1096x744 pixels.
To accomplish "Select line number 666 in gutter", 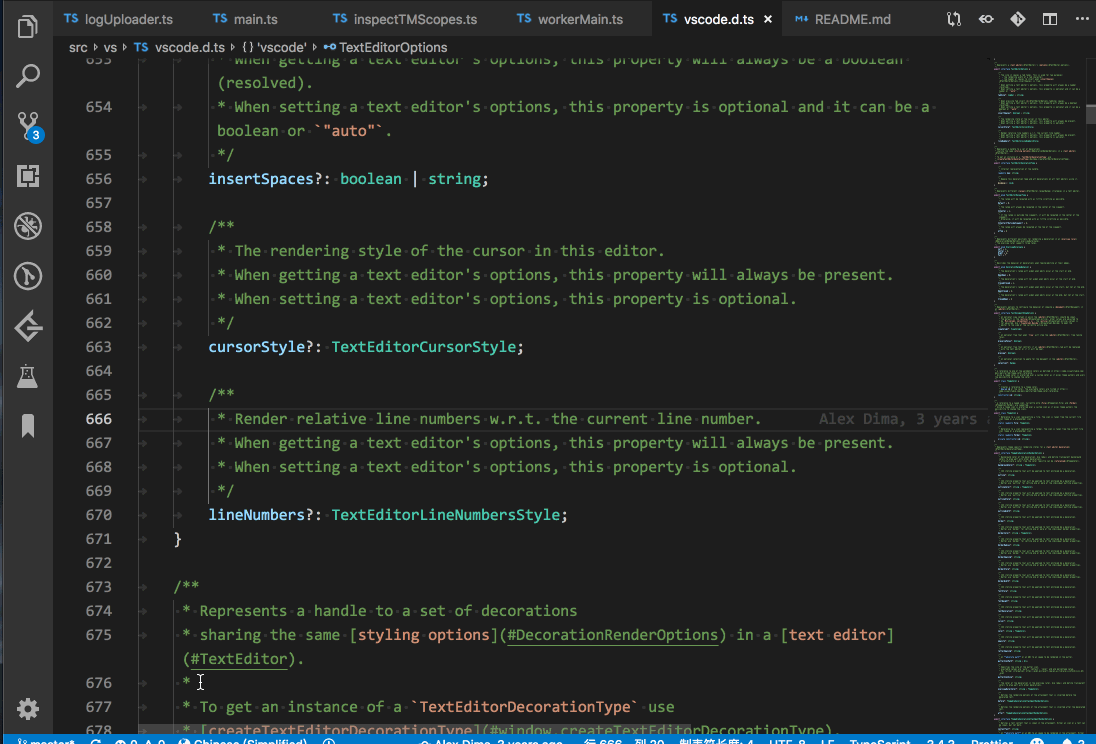I will point(99,419).
